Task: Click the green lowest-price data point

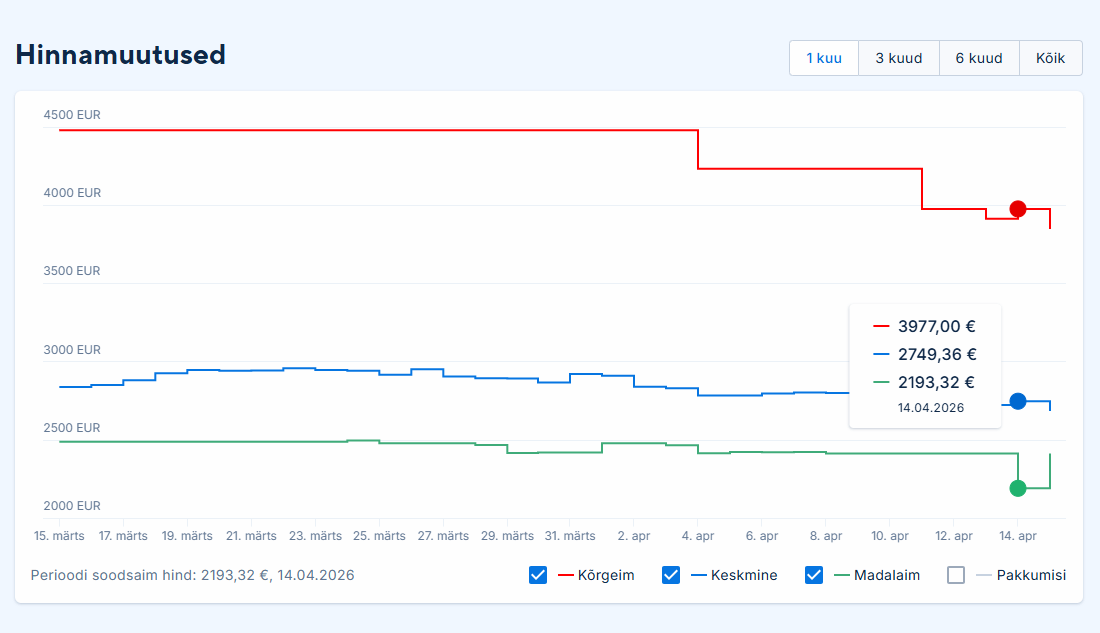Action: (1018, 488)
